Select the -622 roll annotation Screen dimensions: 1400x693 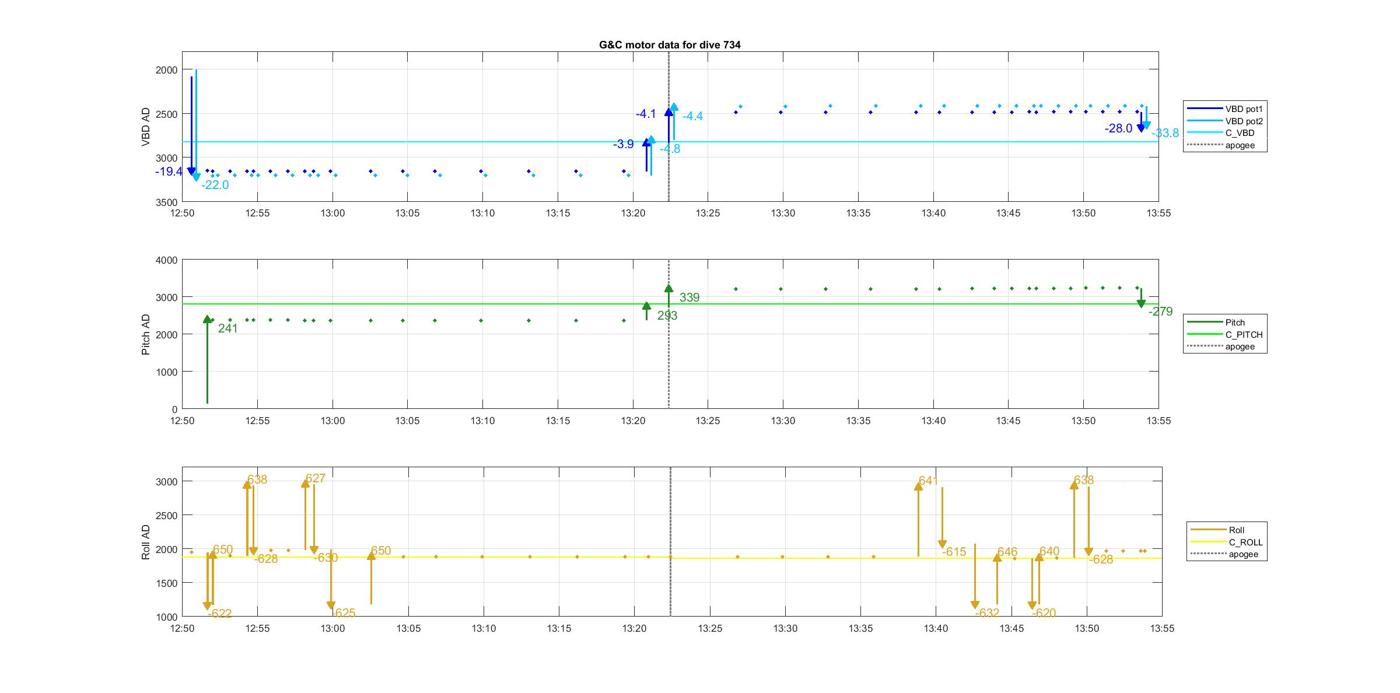tap(220, 614)
